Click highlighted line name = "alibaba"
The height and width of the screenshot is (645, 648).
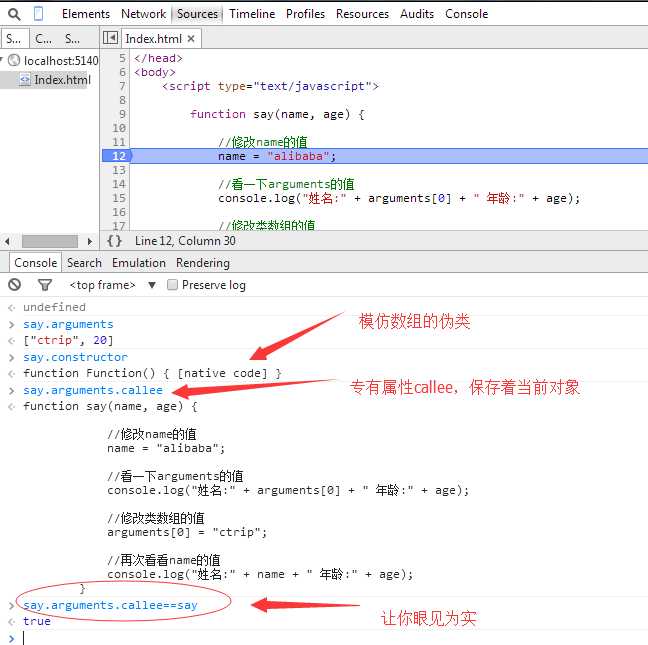pyautogui.click(x=389, y=156)
